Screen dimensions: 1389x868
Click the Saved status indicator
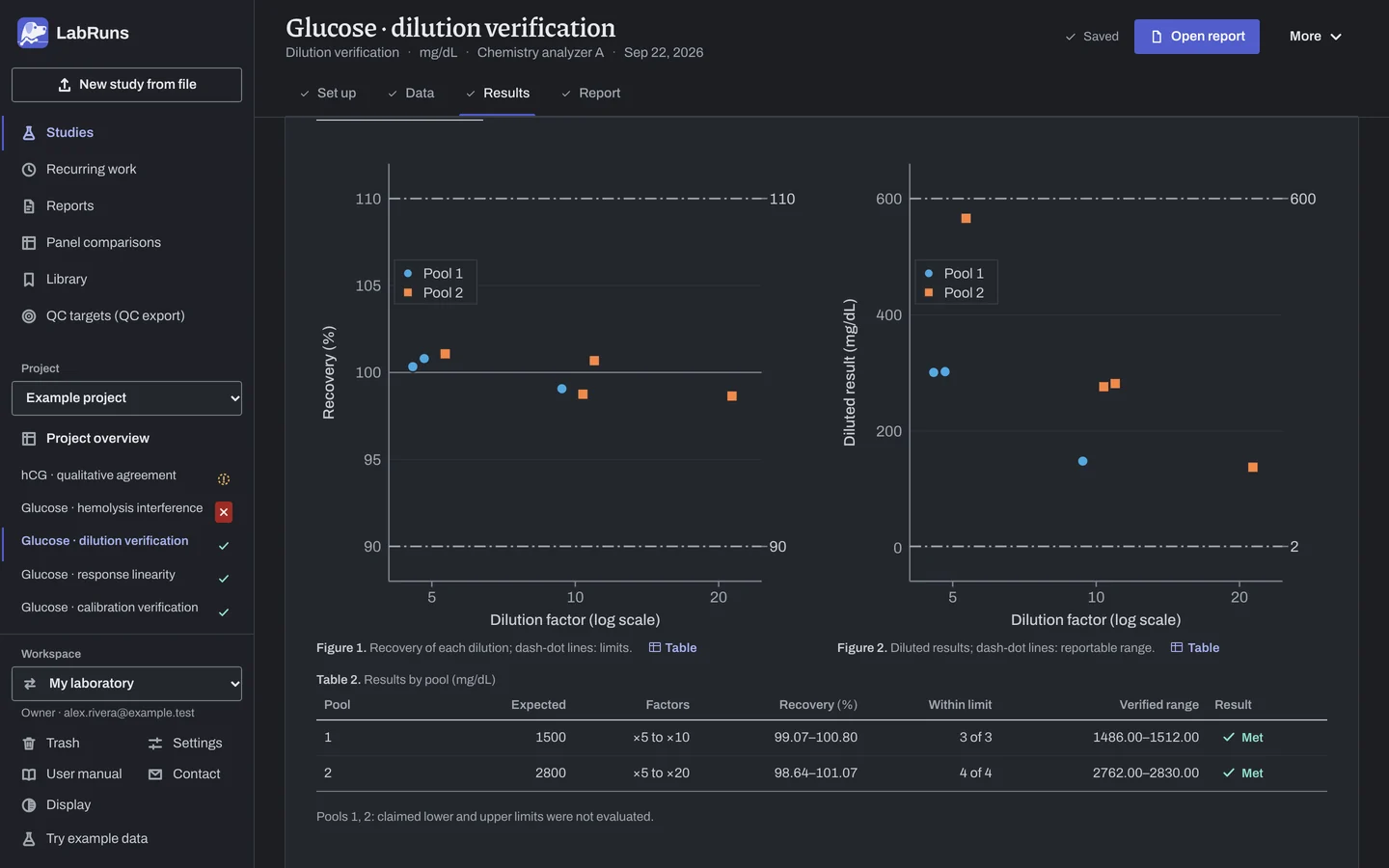pyautogui.click(x=1092, y=37)
